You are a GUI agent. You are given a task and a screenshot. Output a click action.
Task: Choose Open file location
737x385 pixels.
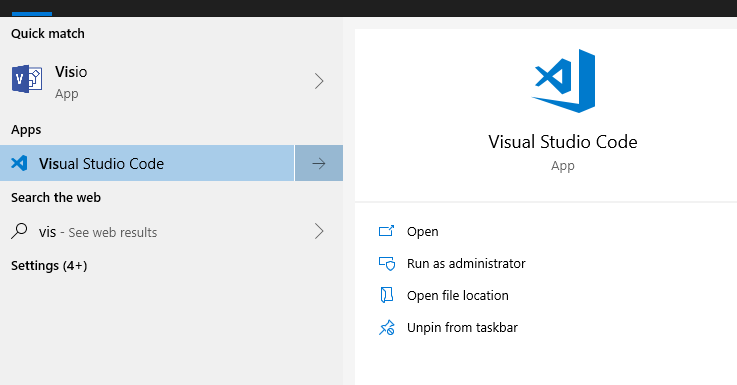coord(458,295)
